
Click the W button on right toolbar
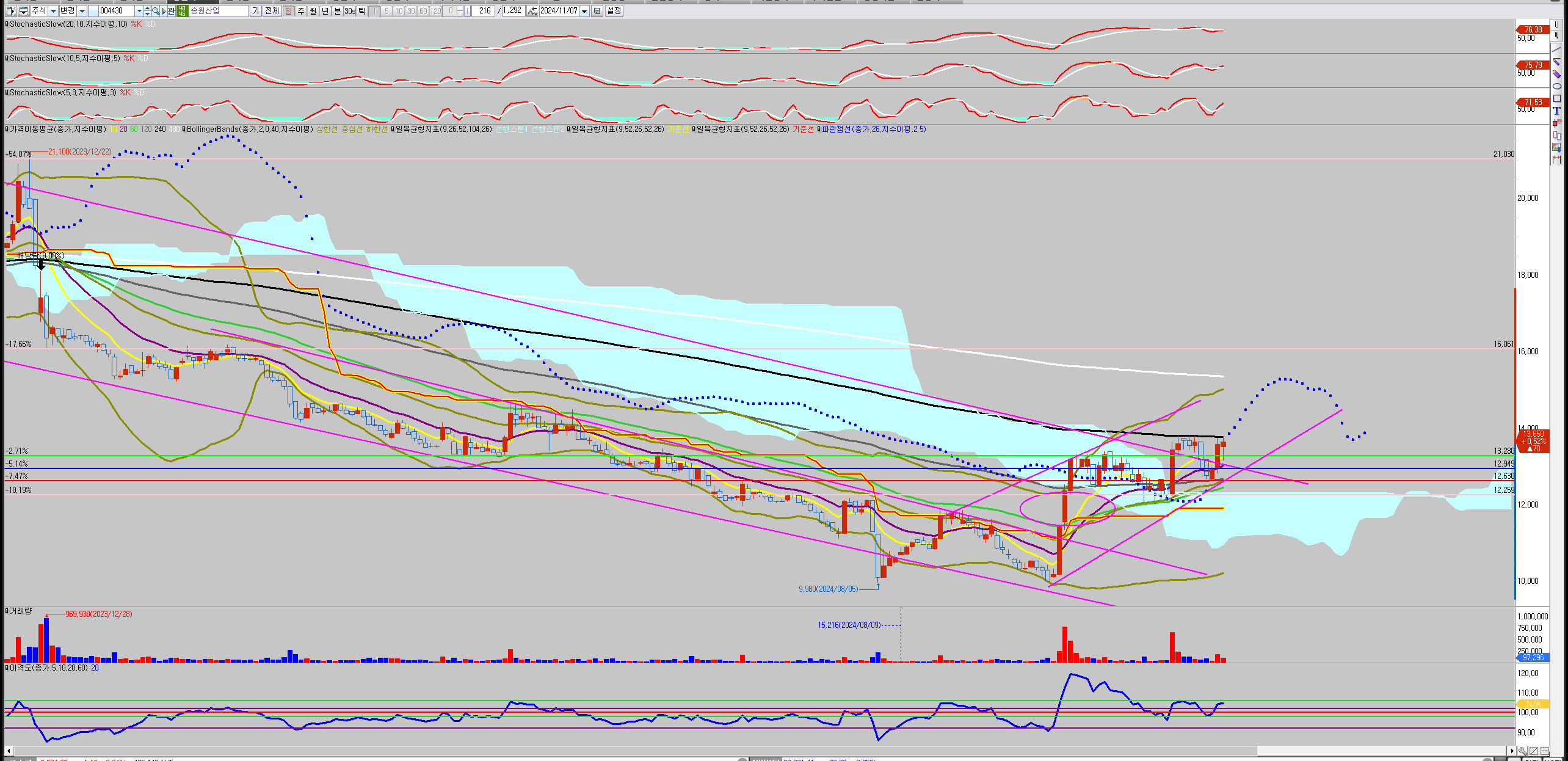click(1556, 35)
